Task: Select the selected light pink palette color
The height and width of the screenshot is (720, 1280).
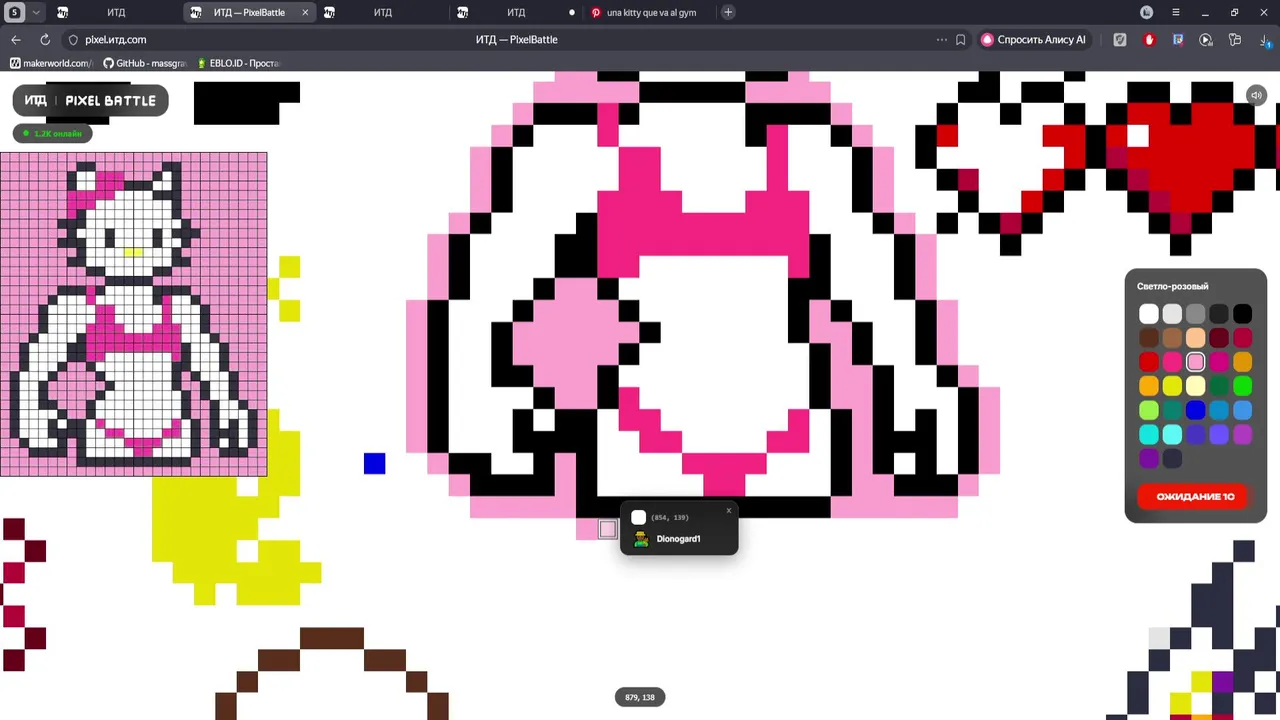Action: [1195, 362]
